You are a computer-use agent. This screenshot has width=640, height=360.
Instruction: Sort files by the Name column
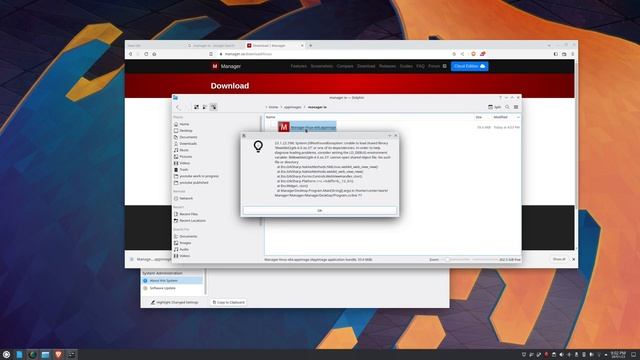271,117
